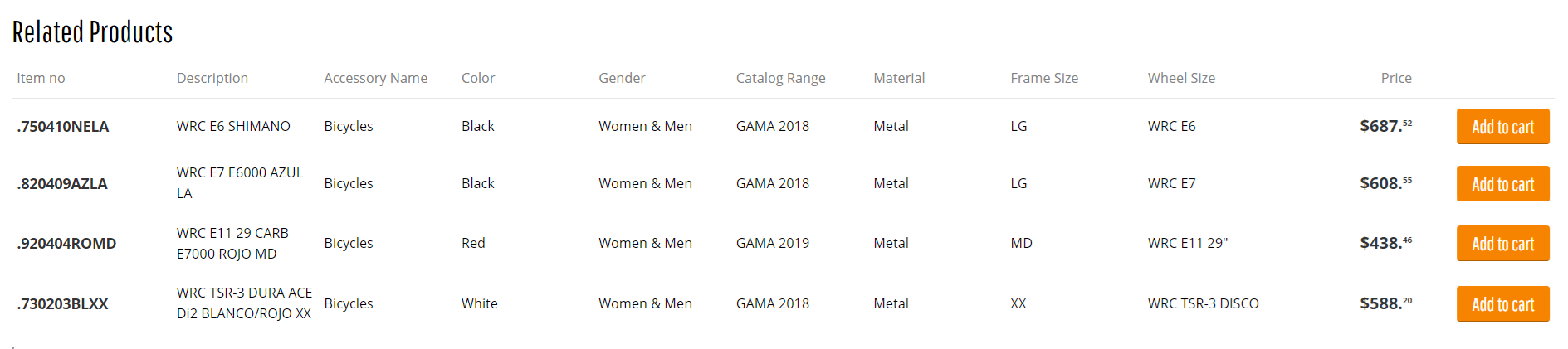
Task: Select the WRC E7 E6000 AZUL LA description
Action: 240,183
